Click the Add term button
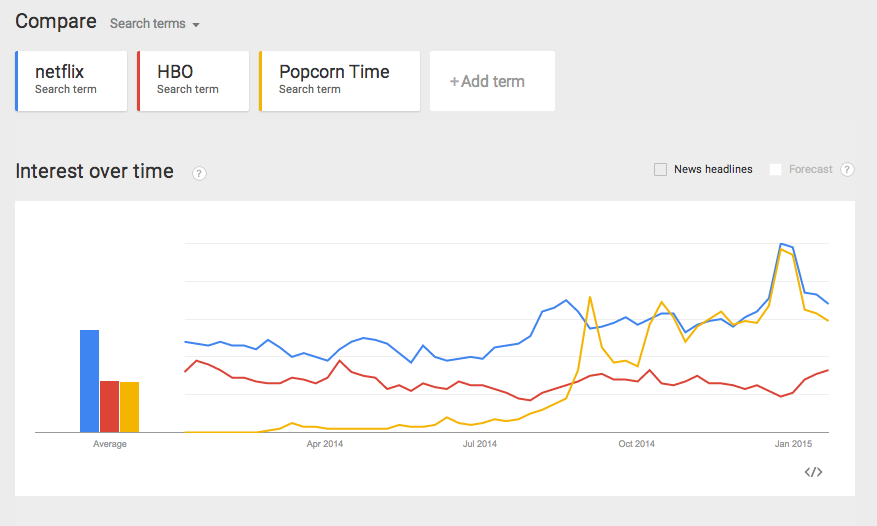Screen dimensions: 877x526 pyautogui.click(x=492, y=81)
